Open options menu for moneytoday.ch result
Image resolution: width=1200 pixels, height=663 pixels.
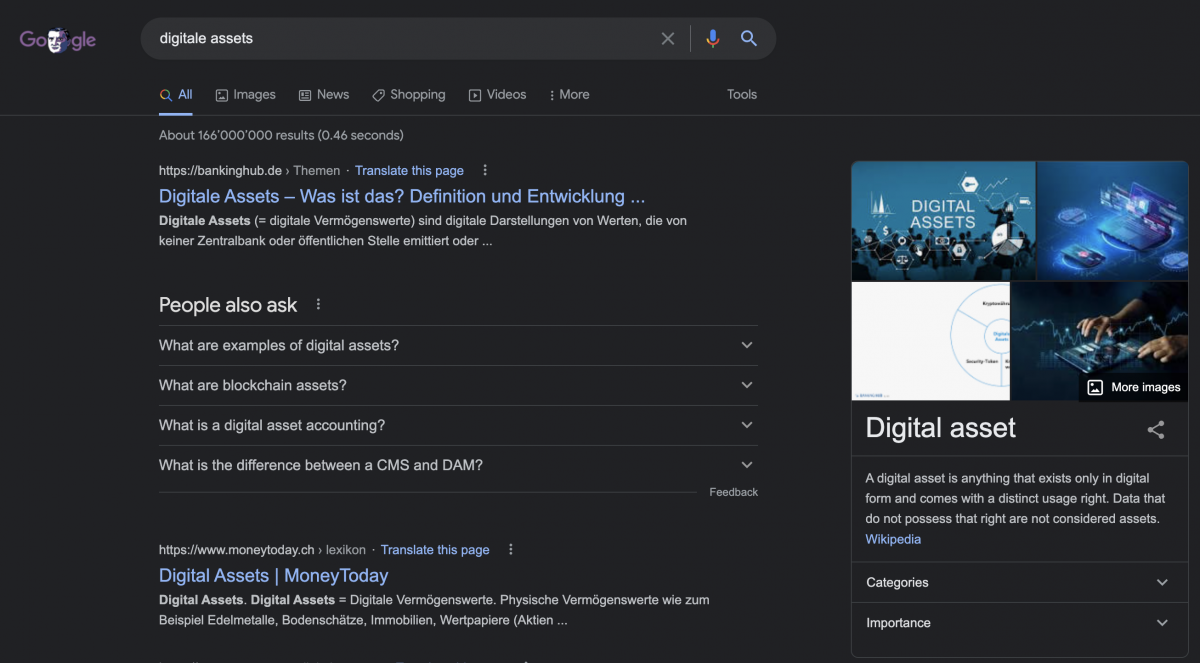click(511, 549)
